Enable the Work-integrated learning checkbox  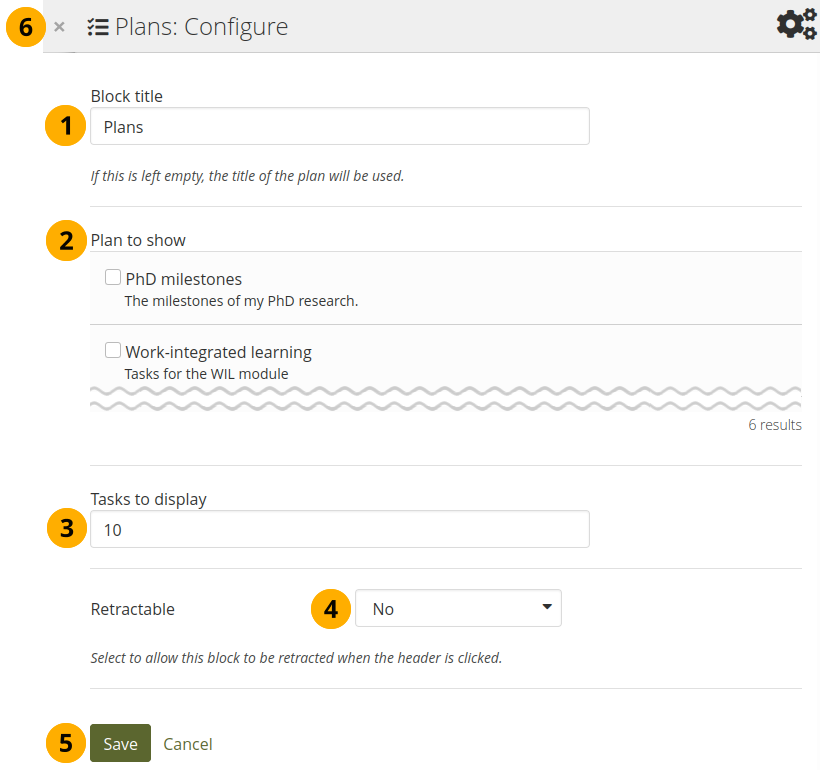click(x=113, y=351)
